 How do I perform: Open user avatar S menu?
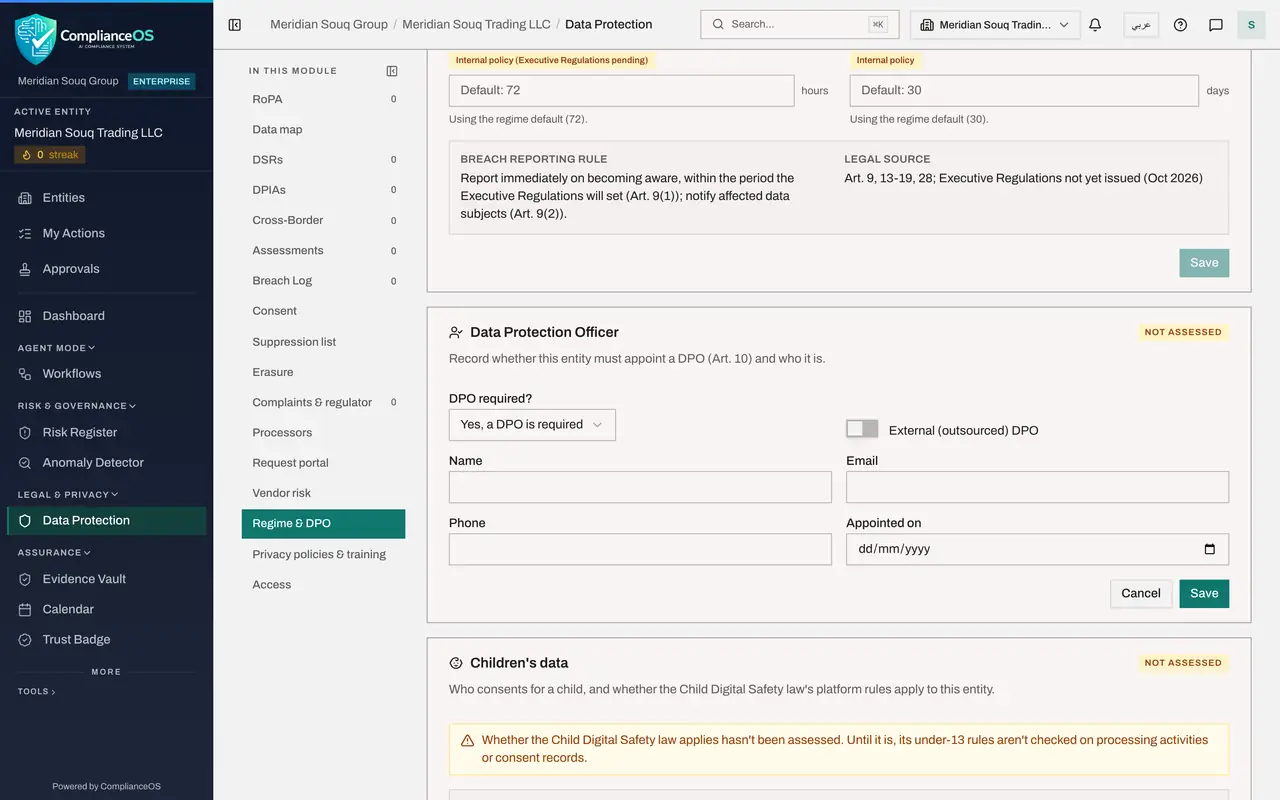tap(1251, 25)
